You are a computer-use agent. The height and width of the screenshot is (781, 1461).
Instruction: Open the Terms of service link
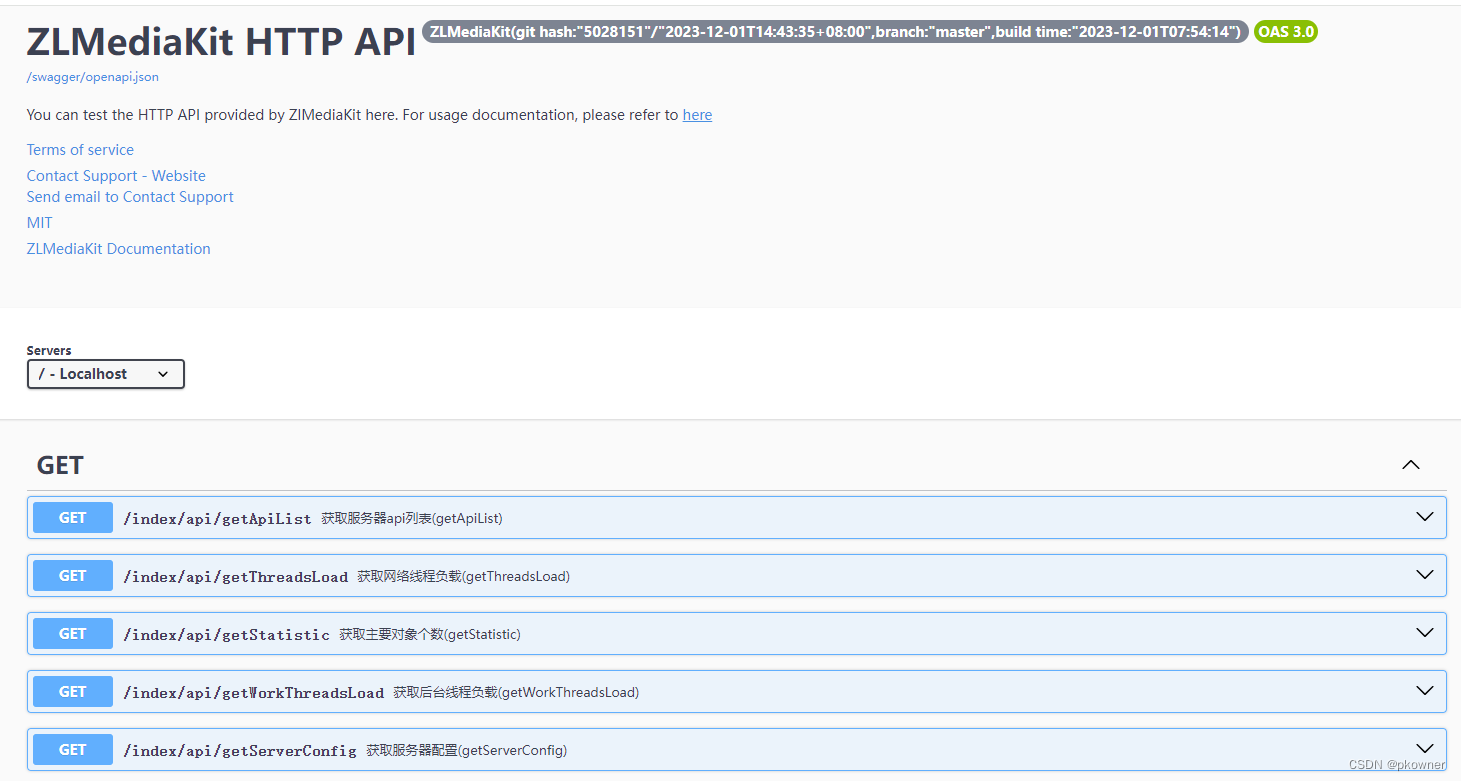[x=80, y=150]
